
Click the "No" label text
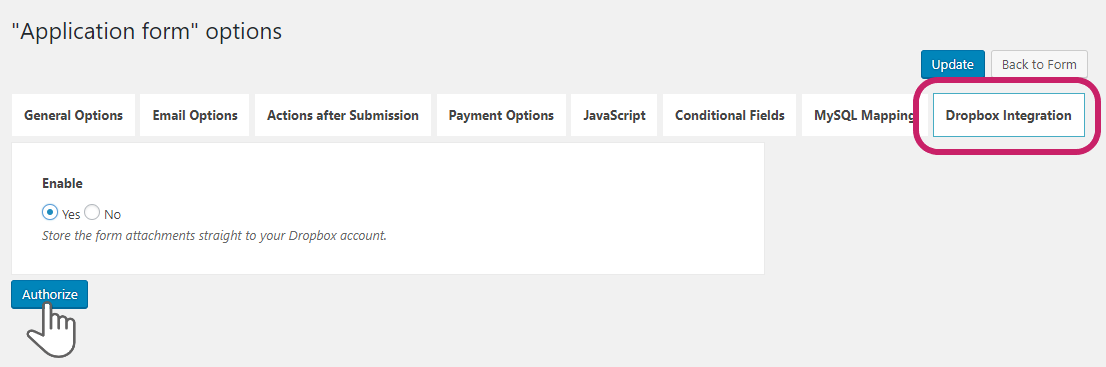[113, 215]
